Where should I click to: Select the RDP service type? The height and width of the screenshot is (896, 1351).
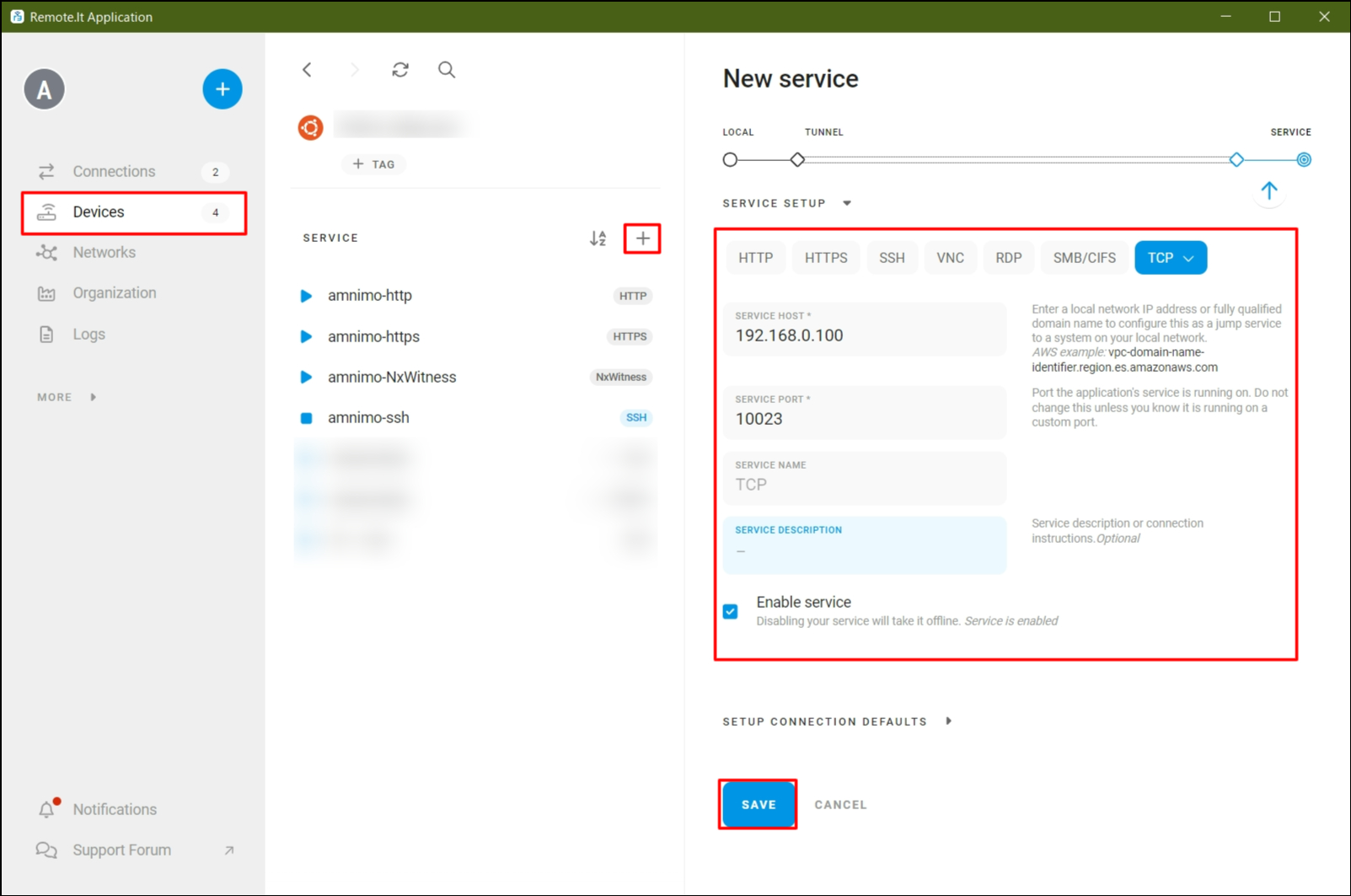pos(1008,258)
